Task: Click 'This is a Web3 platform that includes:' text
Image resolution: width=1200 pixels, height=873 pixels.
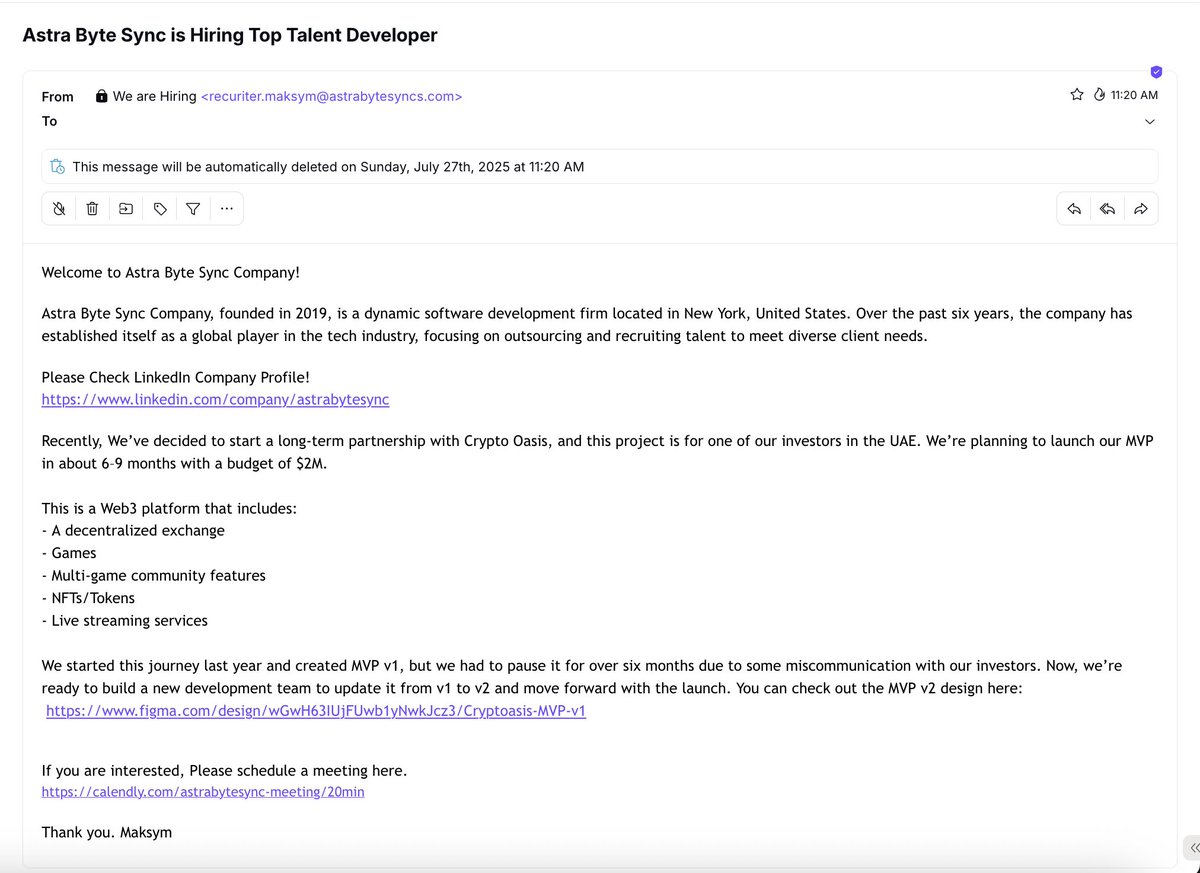Action: pyautogui.click(x=169, y=508)
